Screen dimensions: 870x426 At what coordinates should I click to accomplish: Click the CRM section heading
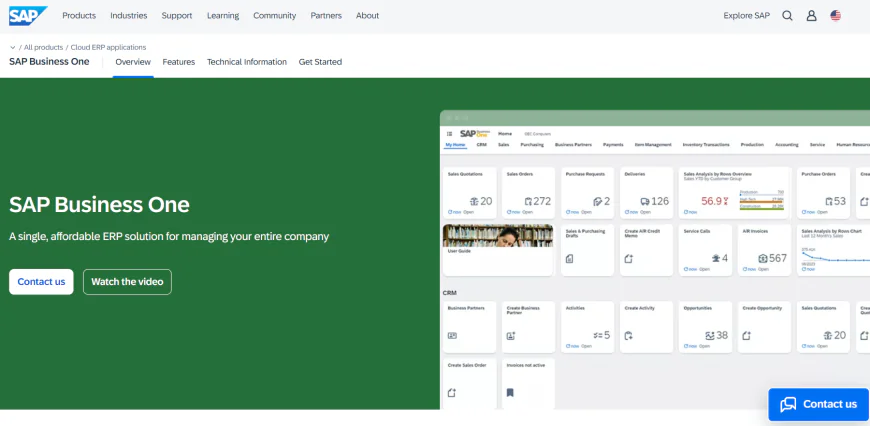point(450,293)
